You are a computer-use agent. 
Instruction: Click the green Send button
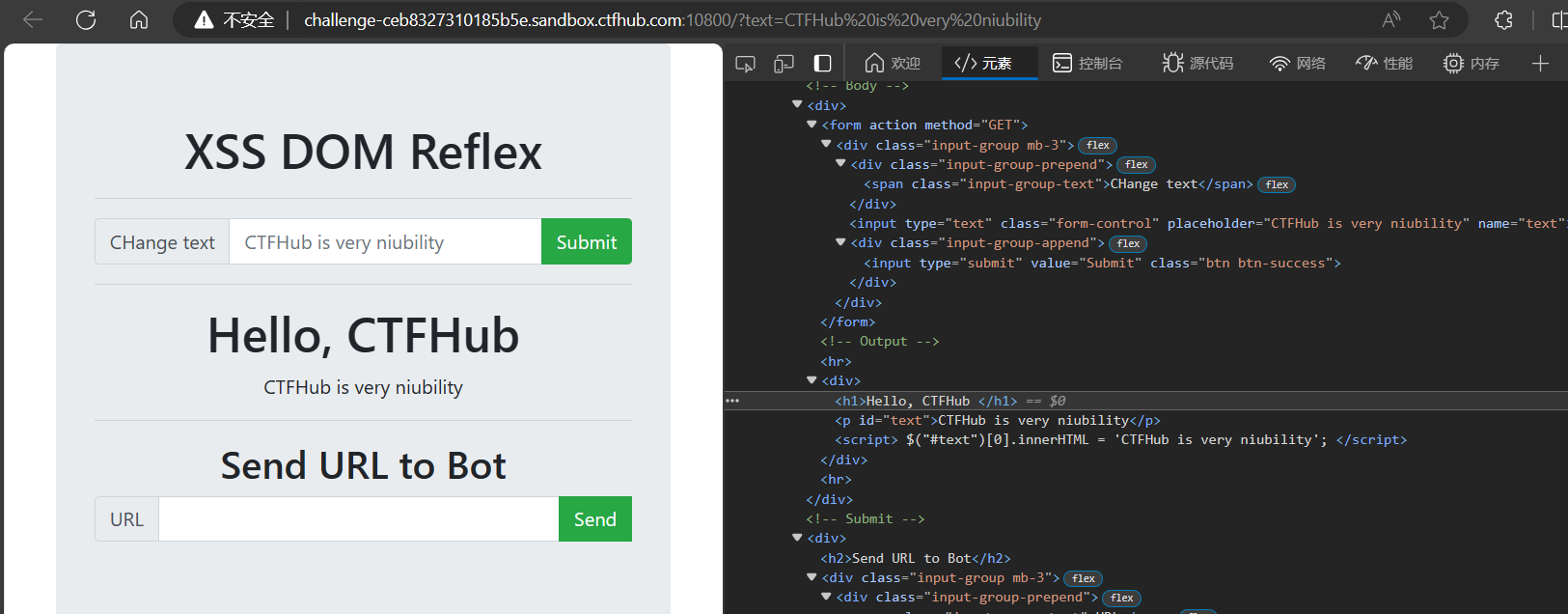pyautogui.click(x=595, y=519)
